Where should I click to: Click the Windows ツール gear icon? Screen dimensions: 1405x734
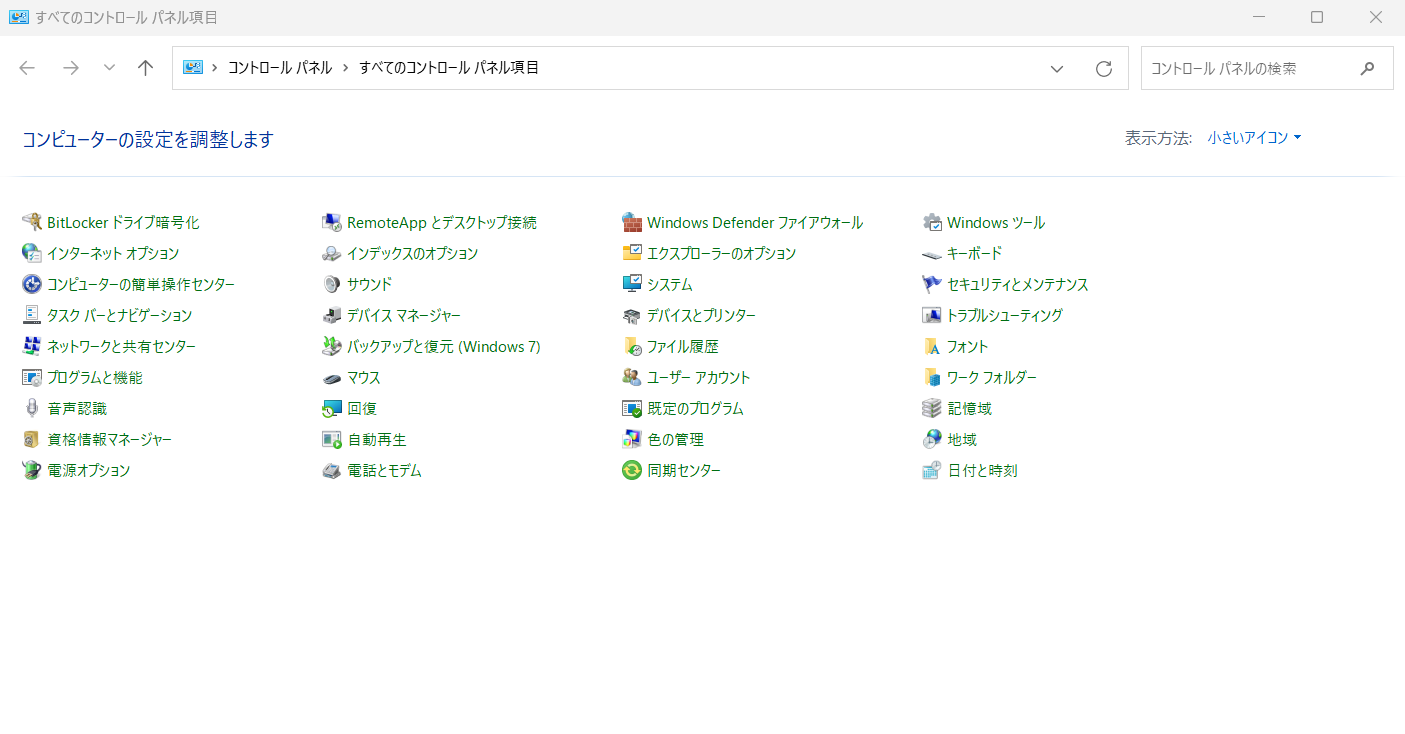coord(932,222)
